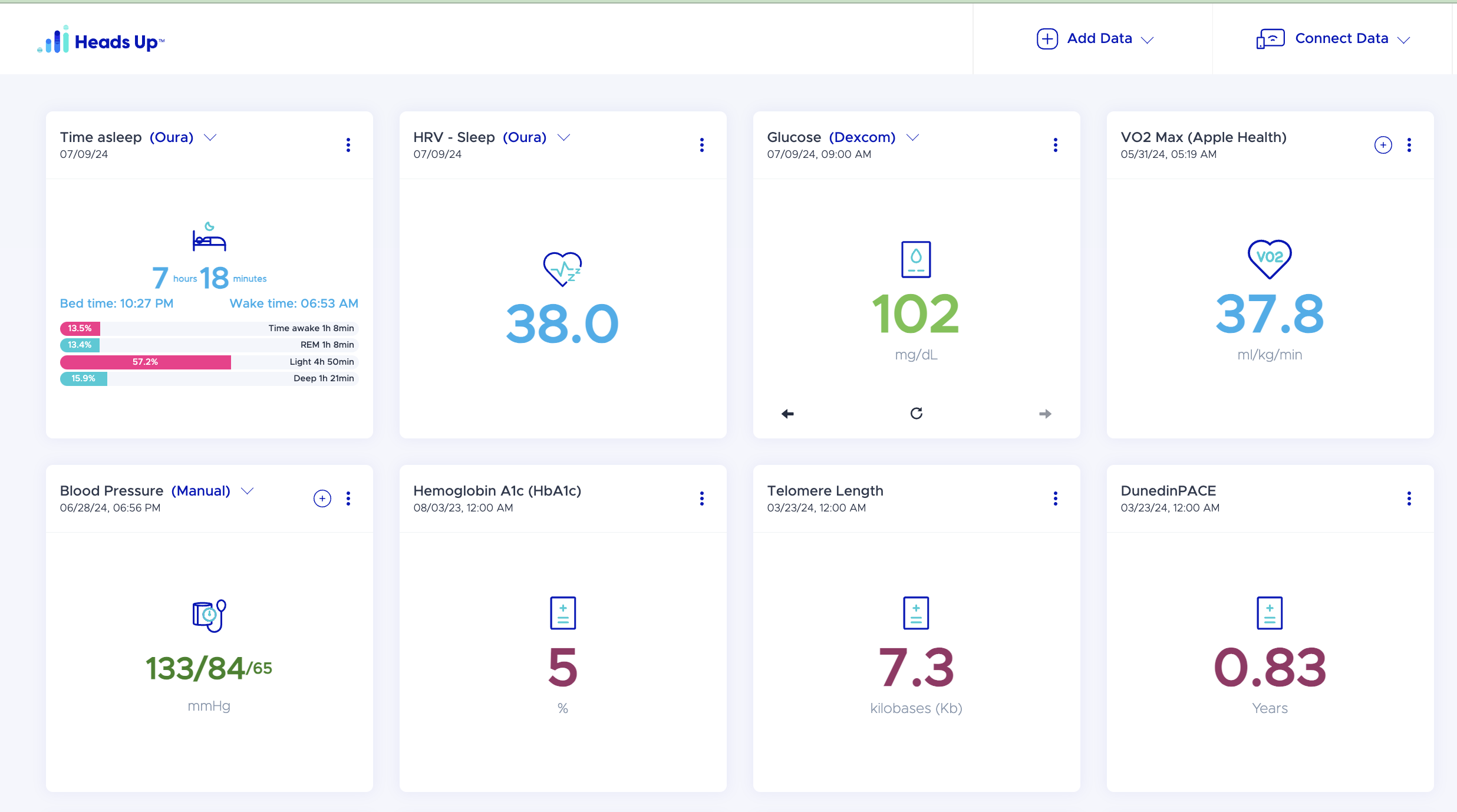Open the Hemoglobin A1c card options menu
Screen dimensions: 1457x812
tap(702, 499)
